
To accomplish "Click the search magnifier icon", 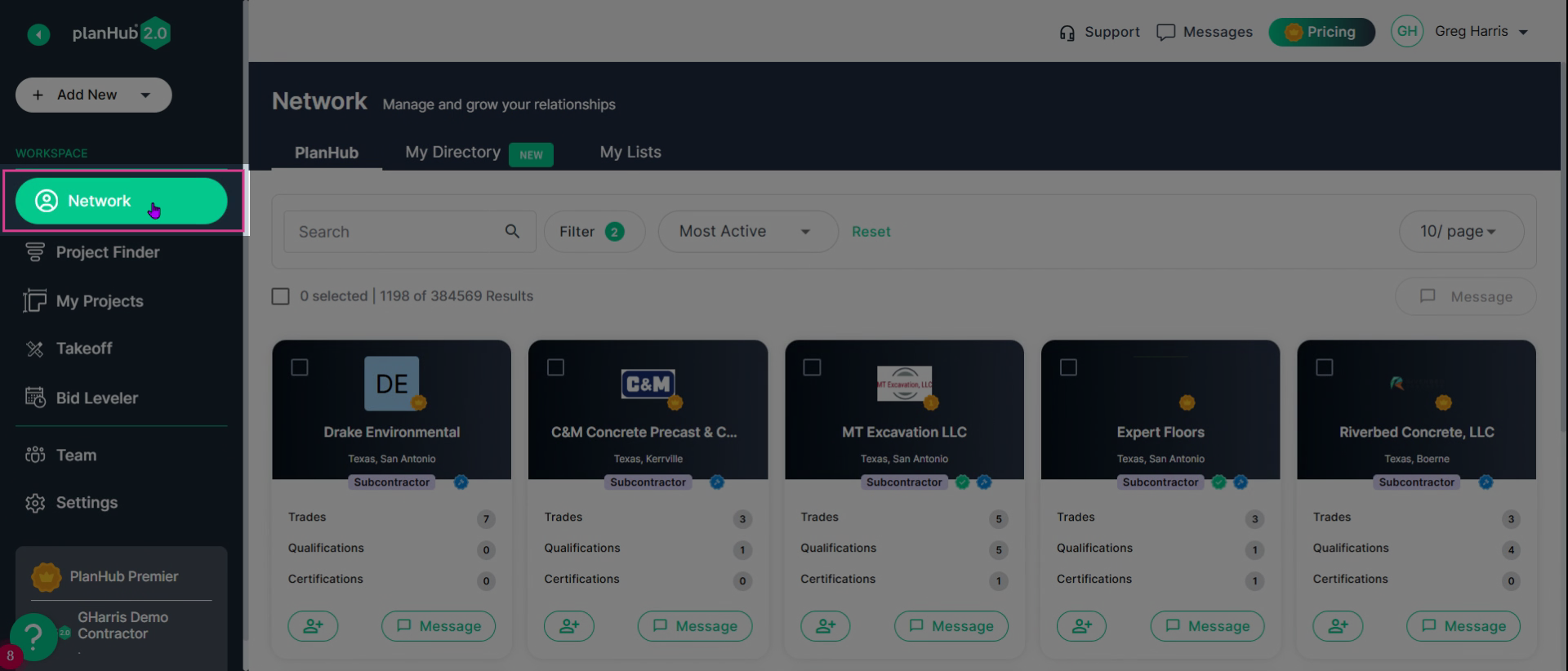I will [x=512, y=231].
